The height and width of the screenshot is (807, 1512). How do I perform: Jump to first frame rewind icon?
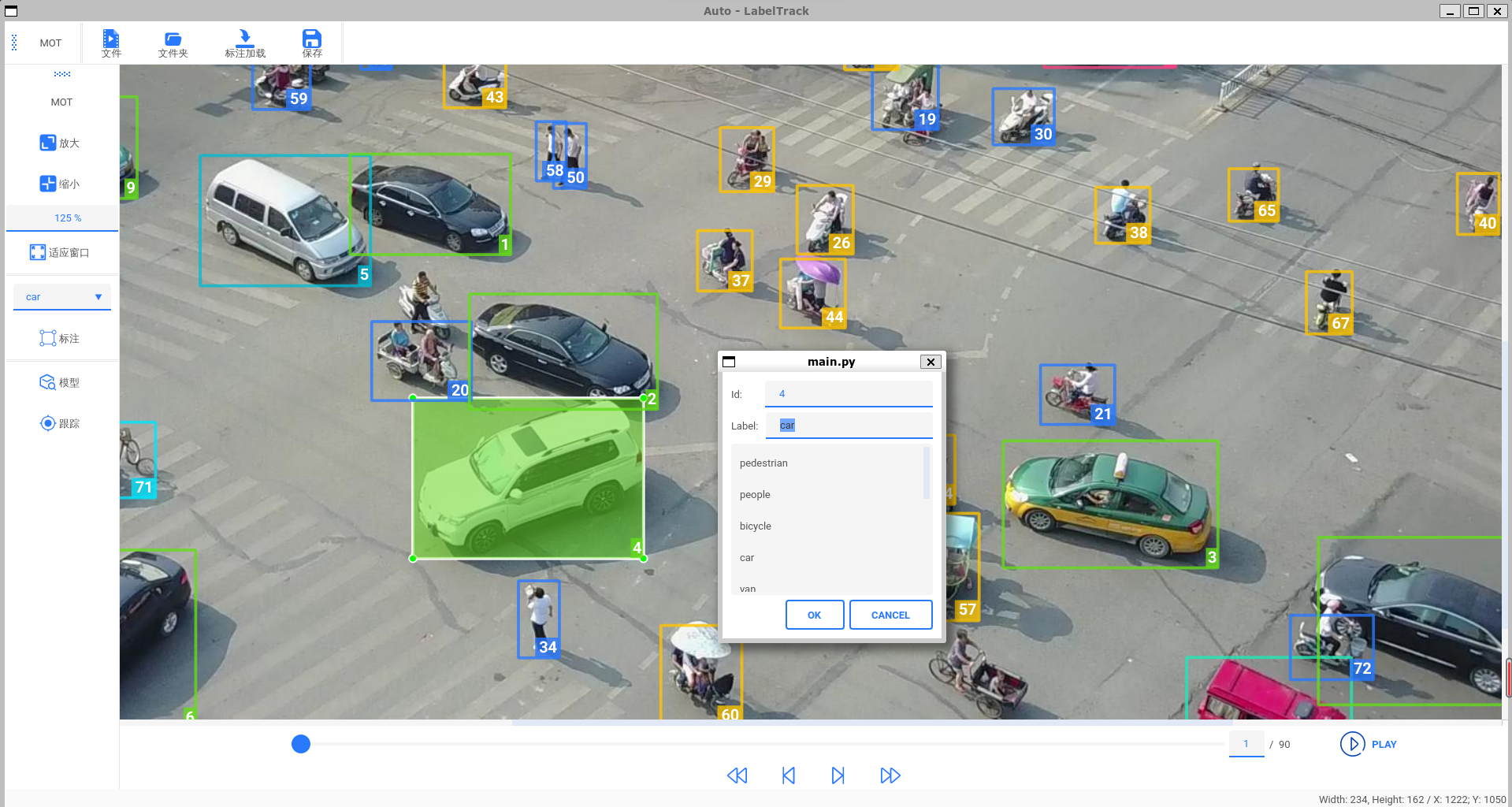point(737,775)
